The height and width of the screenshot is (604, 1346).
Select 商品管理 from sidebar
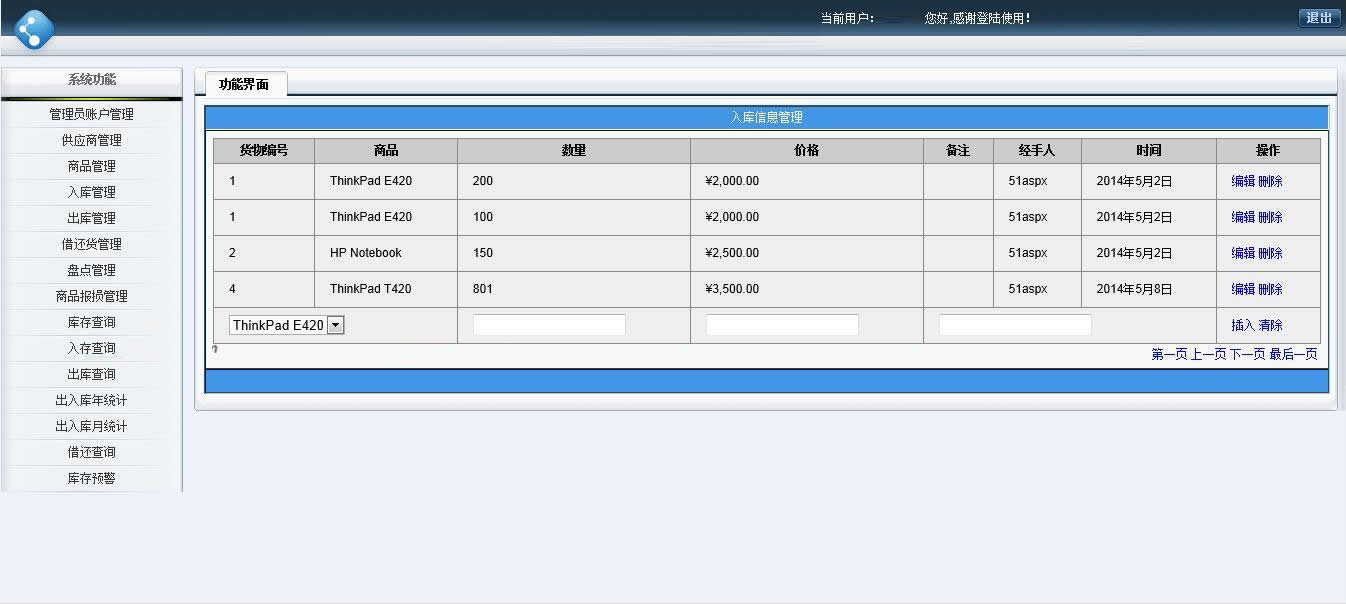91,166
